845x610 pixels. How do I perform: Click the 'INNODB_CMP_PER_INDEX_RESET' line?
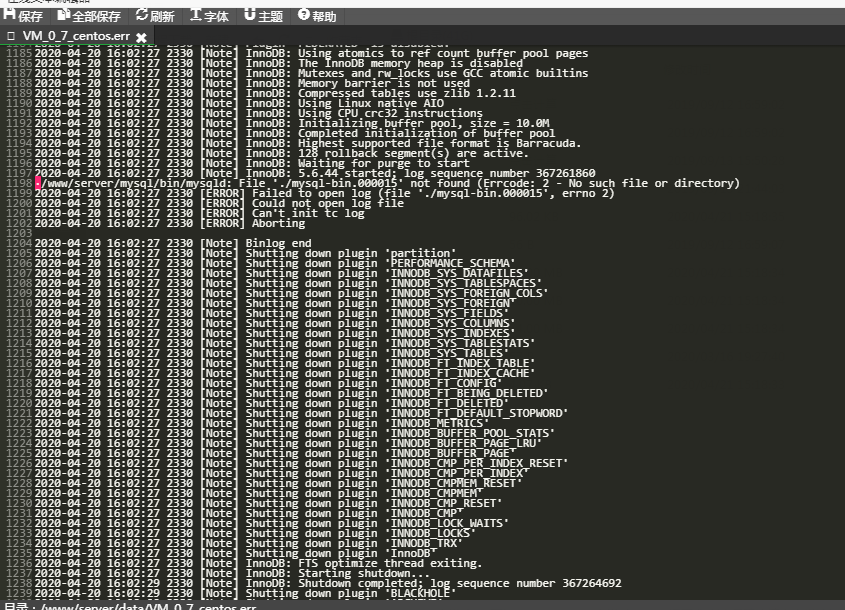[x=301, y=463]
